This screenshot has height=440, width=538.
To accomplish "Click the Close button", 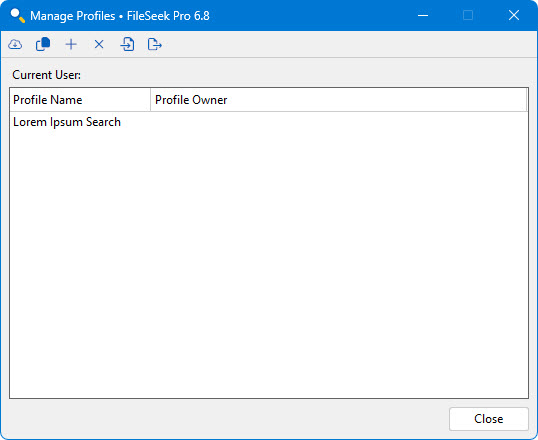I will pos(489,419).
